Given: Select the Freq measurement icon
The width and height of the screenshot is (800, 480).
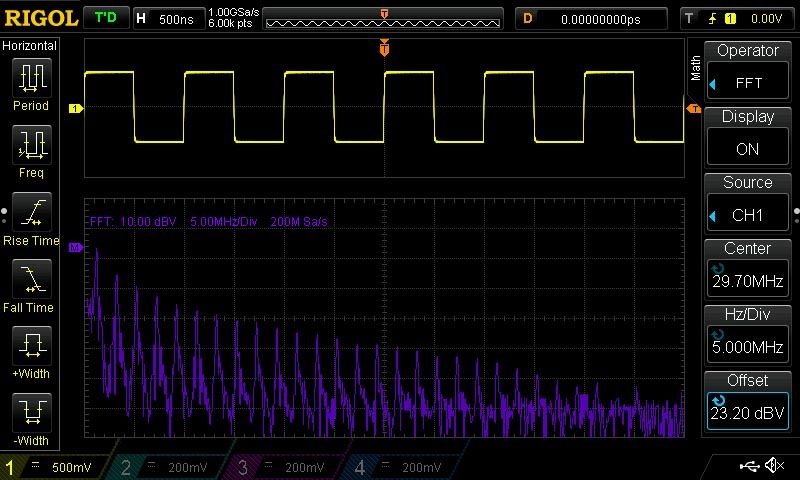Looking at the screenshot, I should 30,146.
